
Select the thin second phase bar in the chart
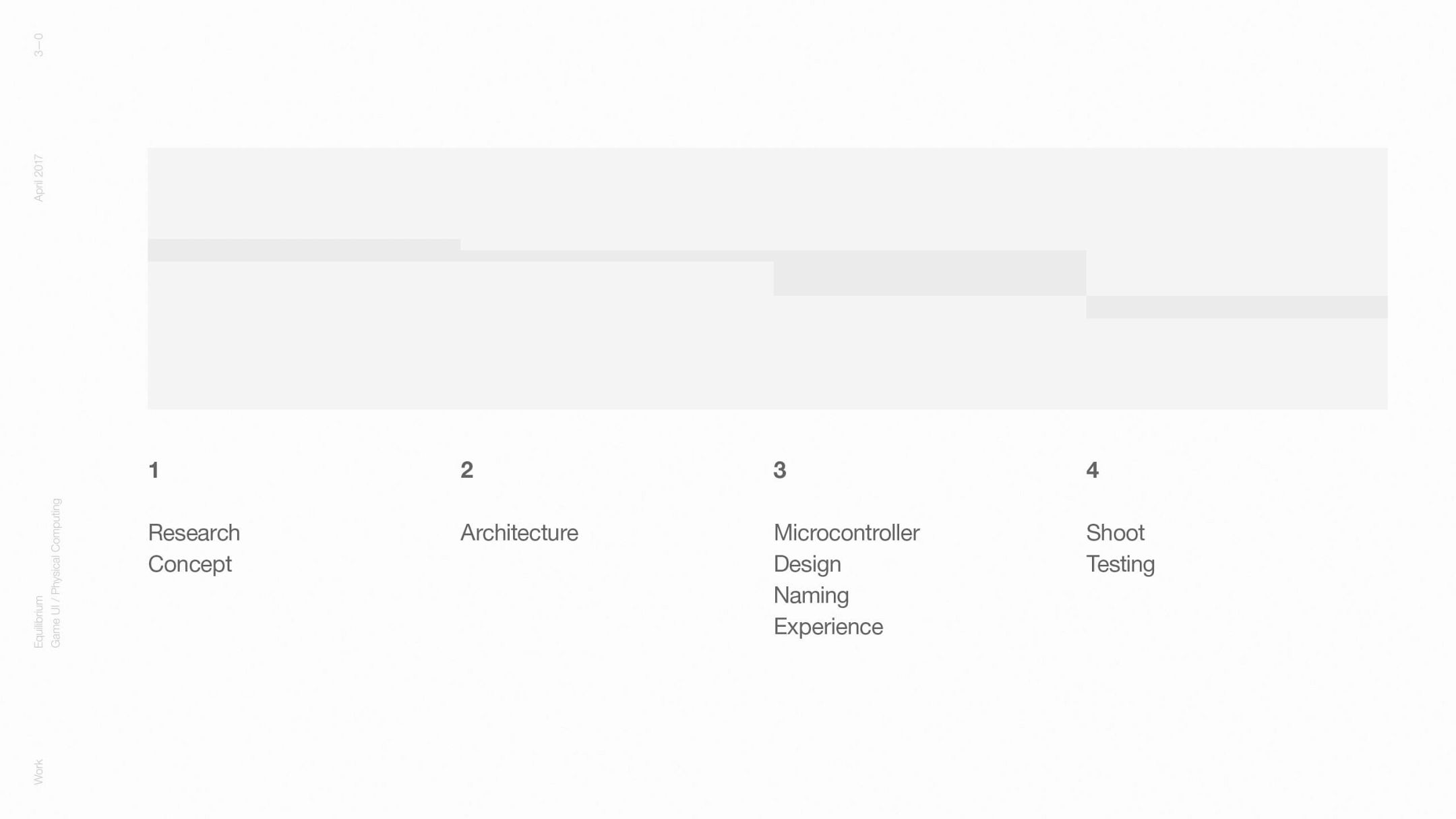pyautogui.click(x=617, y=256)
